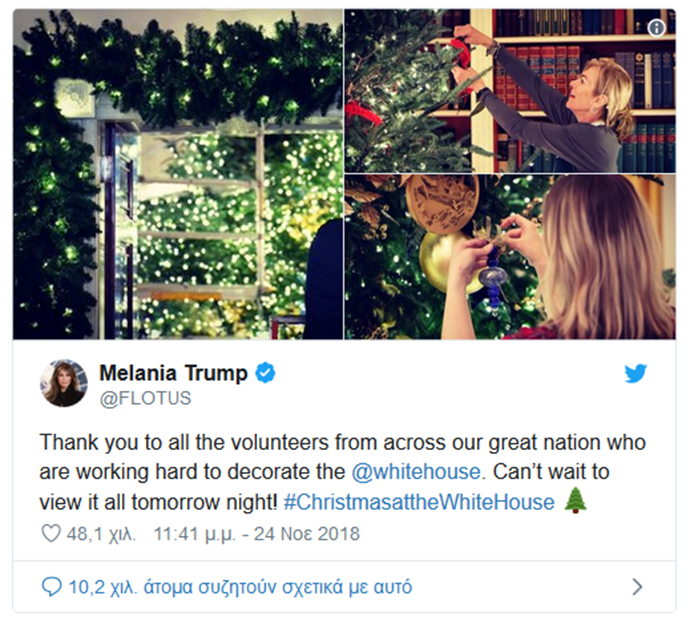Click the 48,1 χιλ. likes count
Viewport: 690px width, 624px height.
coord(101,534)
